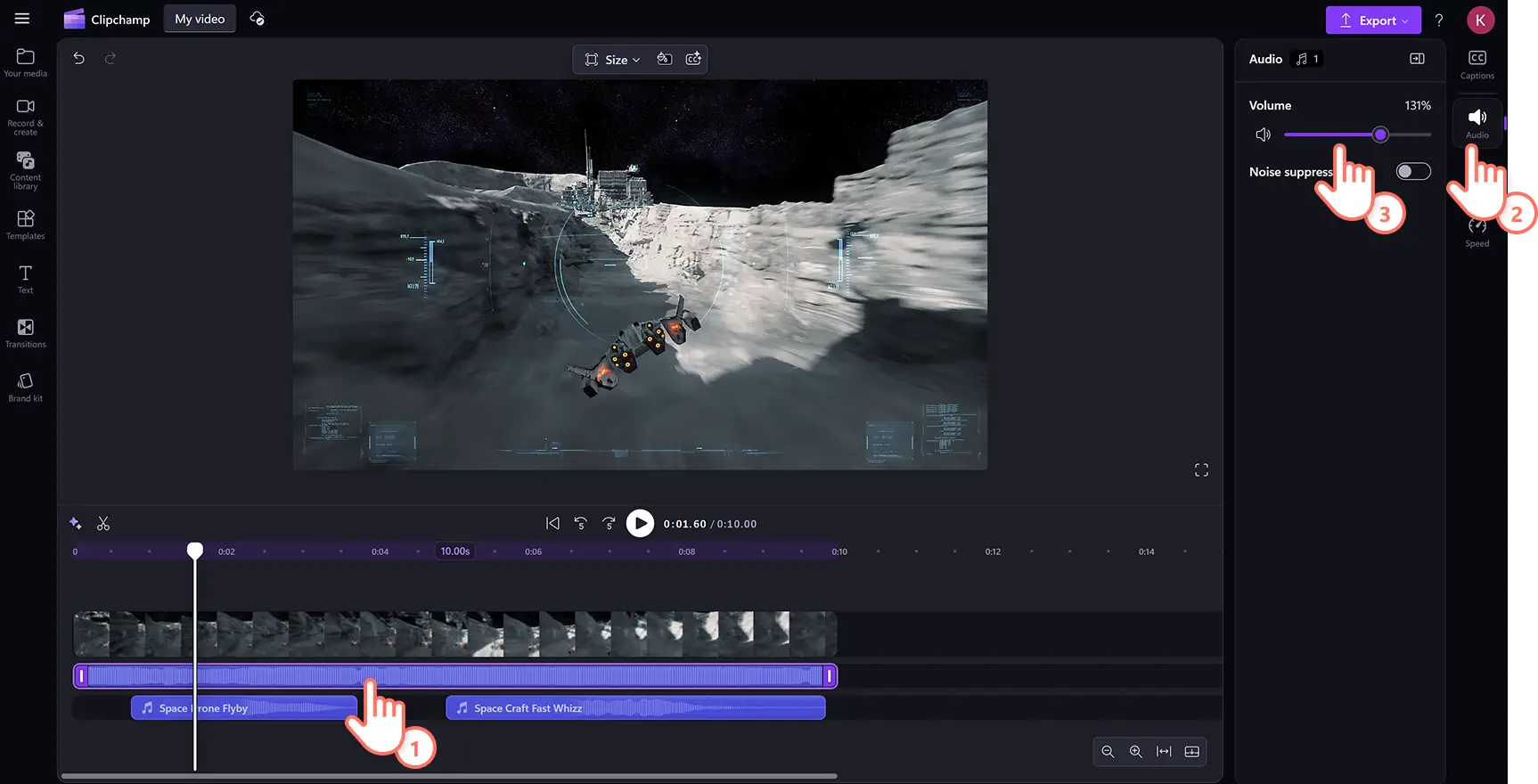Rename the My video title

(x=200, y=19)
